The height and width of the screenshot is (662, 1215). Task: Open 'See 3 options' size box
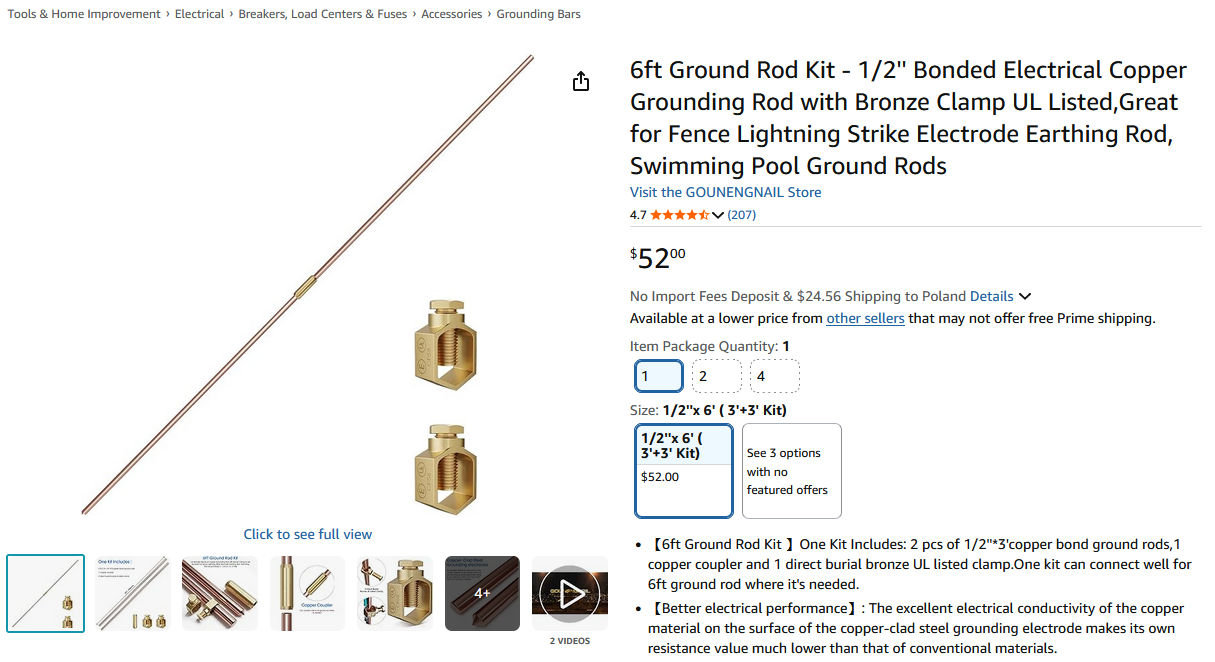point(791,470)
